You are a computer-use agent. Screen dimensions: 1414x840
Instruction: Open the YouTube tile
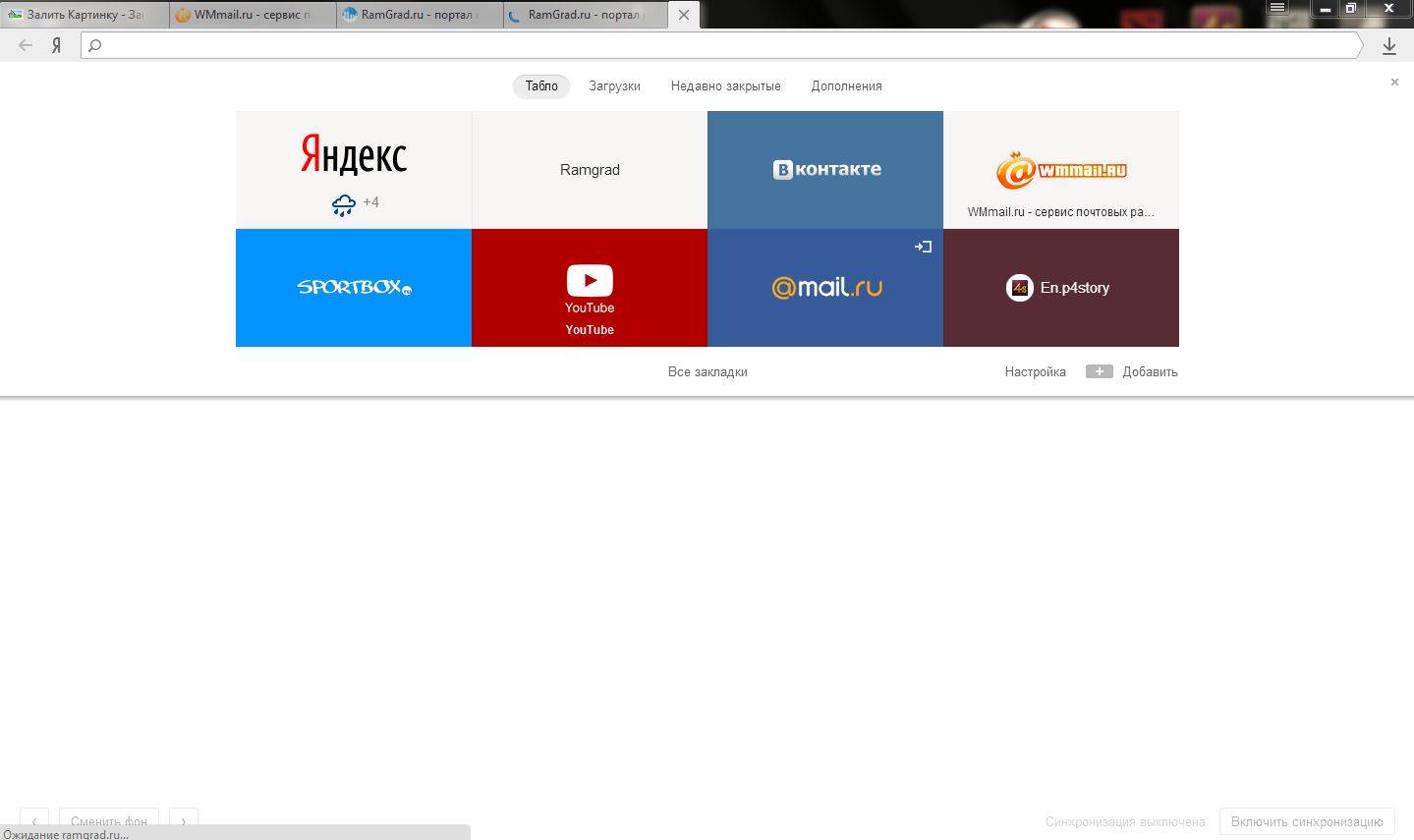tap(590, 288)
